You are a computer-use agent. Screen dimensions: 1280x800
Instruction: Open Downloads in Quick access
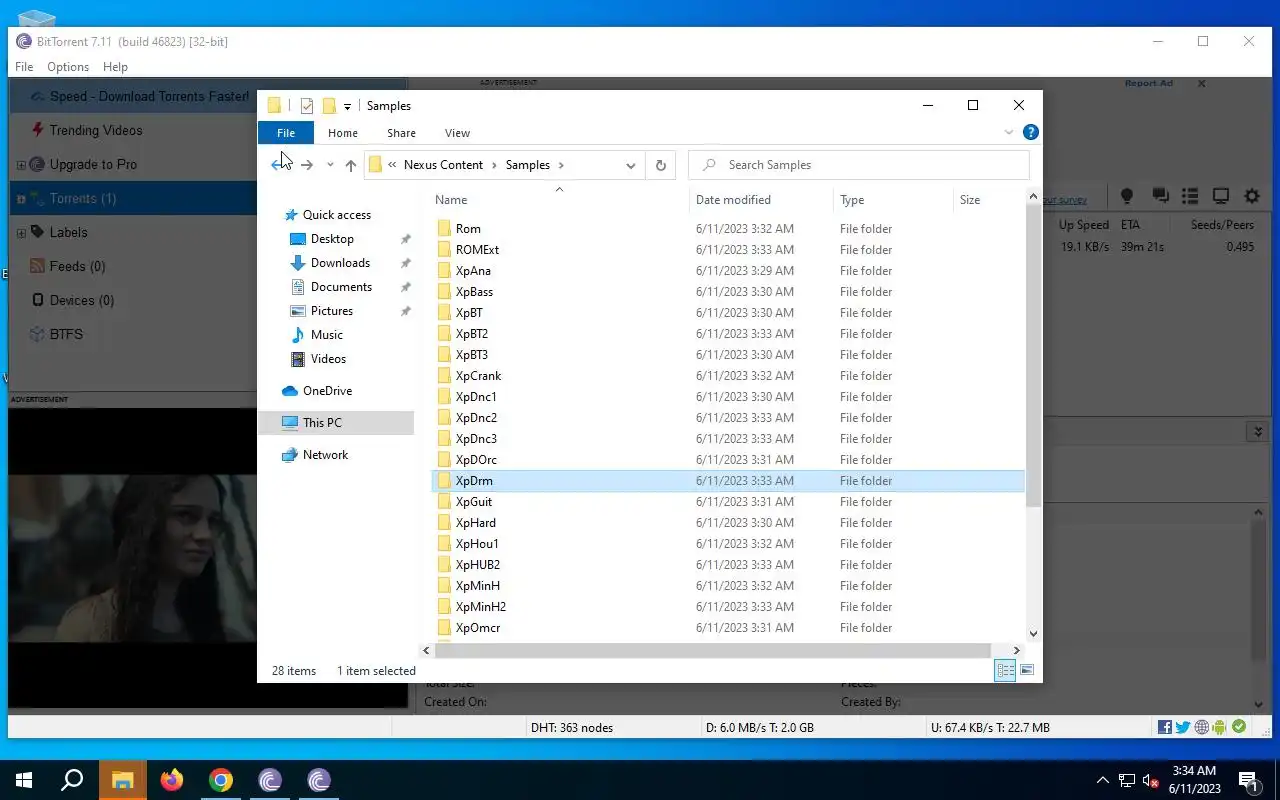[340, 263]
